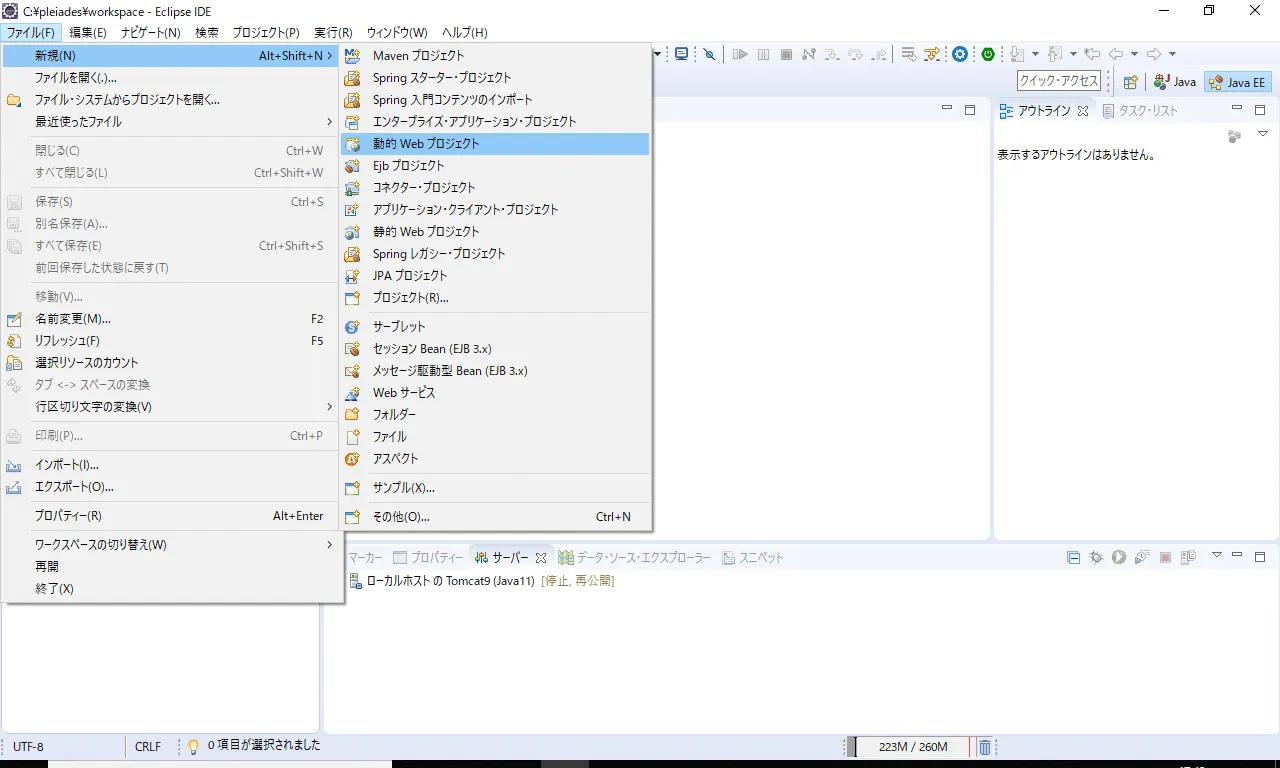
Task: Open the ヘルプ(H) menu
Action: coord(464,33)
